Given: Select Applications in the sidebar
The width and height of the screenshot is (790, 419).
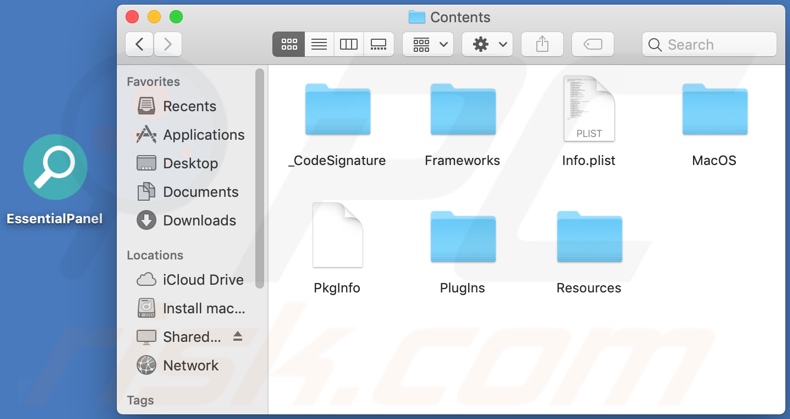Looking at the screenshot, I should (x=203, y=135).
